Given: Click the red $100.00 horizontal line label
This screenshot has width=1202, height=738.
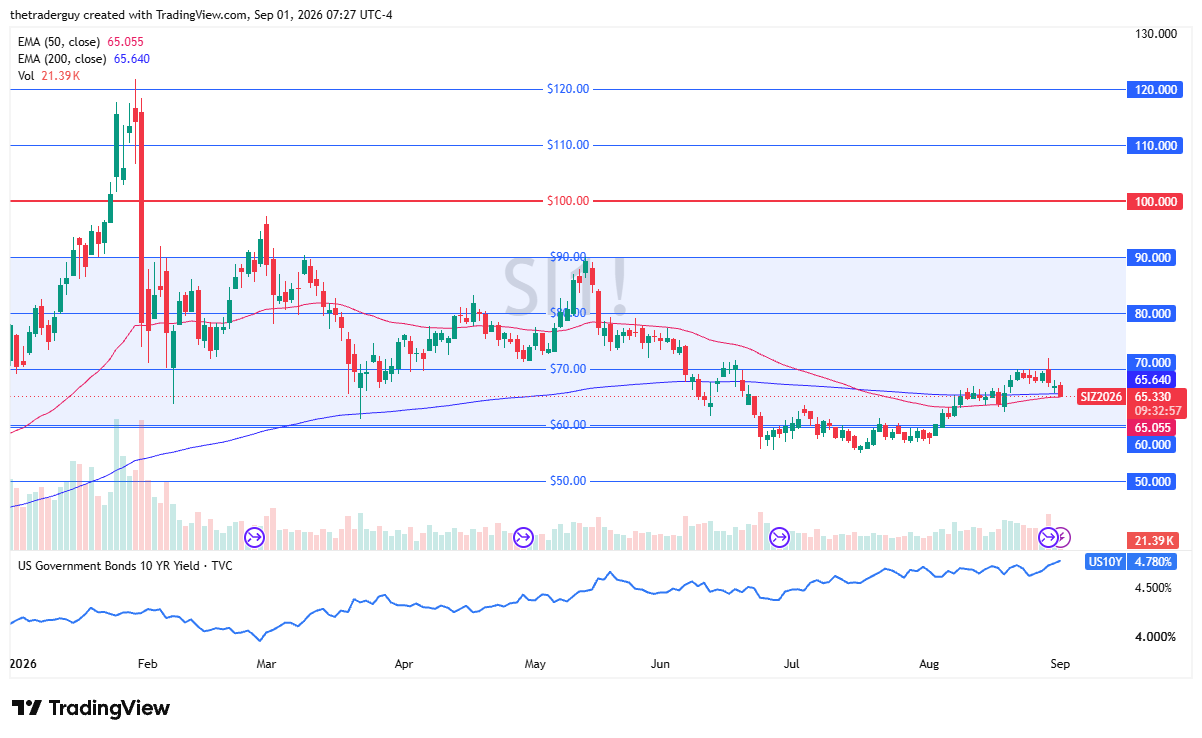Looking at the screenshot, I should [x=568, y=201].
